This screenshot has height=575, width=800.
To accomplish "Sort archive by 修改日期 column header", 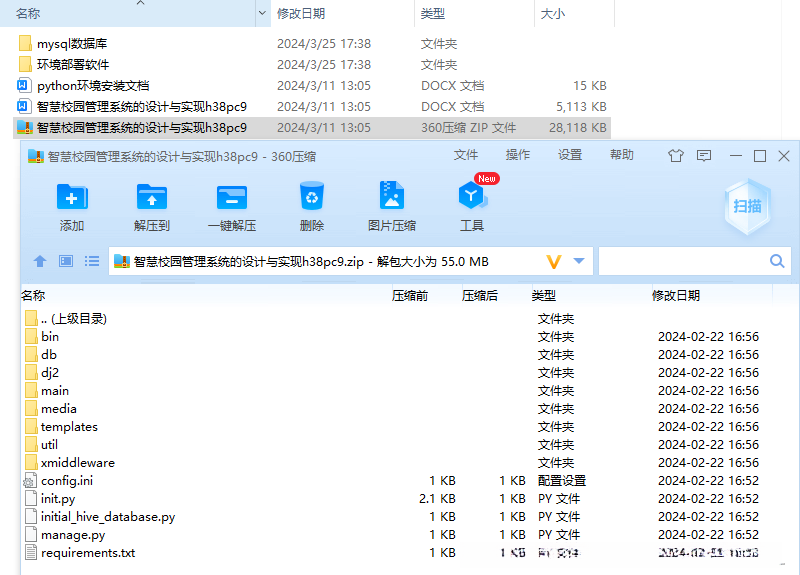I will (676, 296).
